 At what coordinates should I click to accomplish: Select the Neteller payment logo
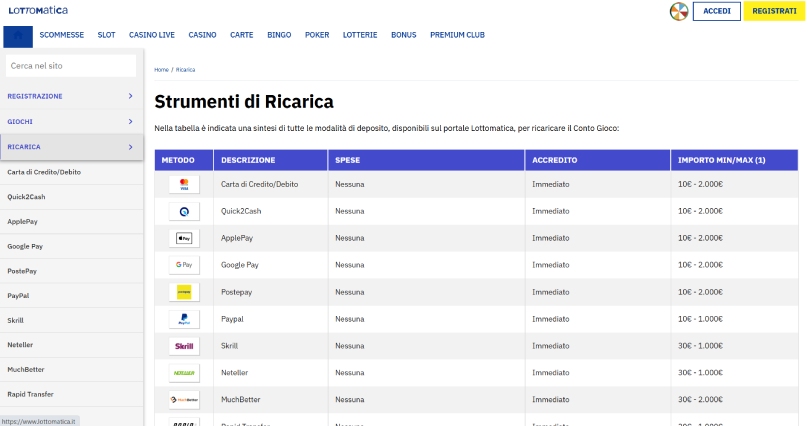tap(184, 372)
